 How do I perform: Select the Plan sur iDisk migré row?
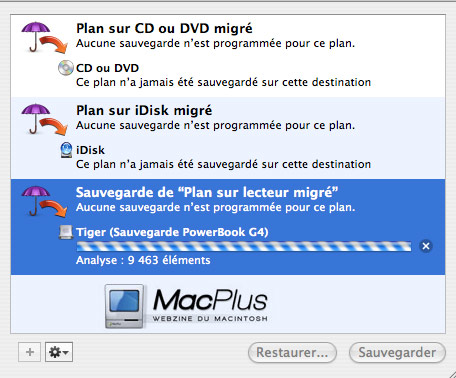coord(228,138)
